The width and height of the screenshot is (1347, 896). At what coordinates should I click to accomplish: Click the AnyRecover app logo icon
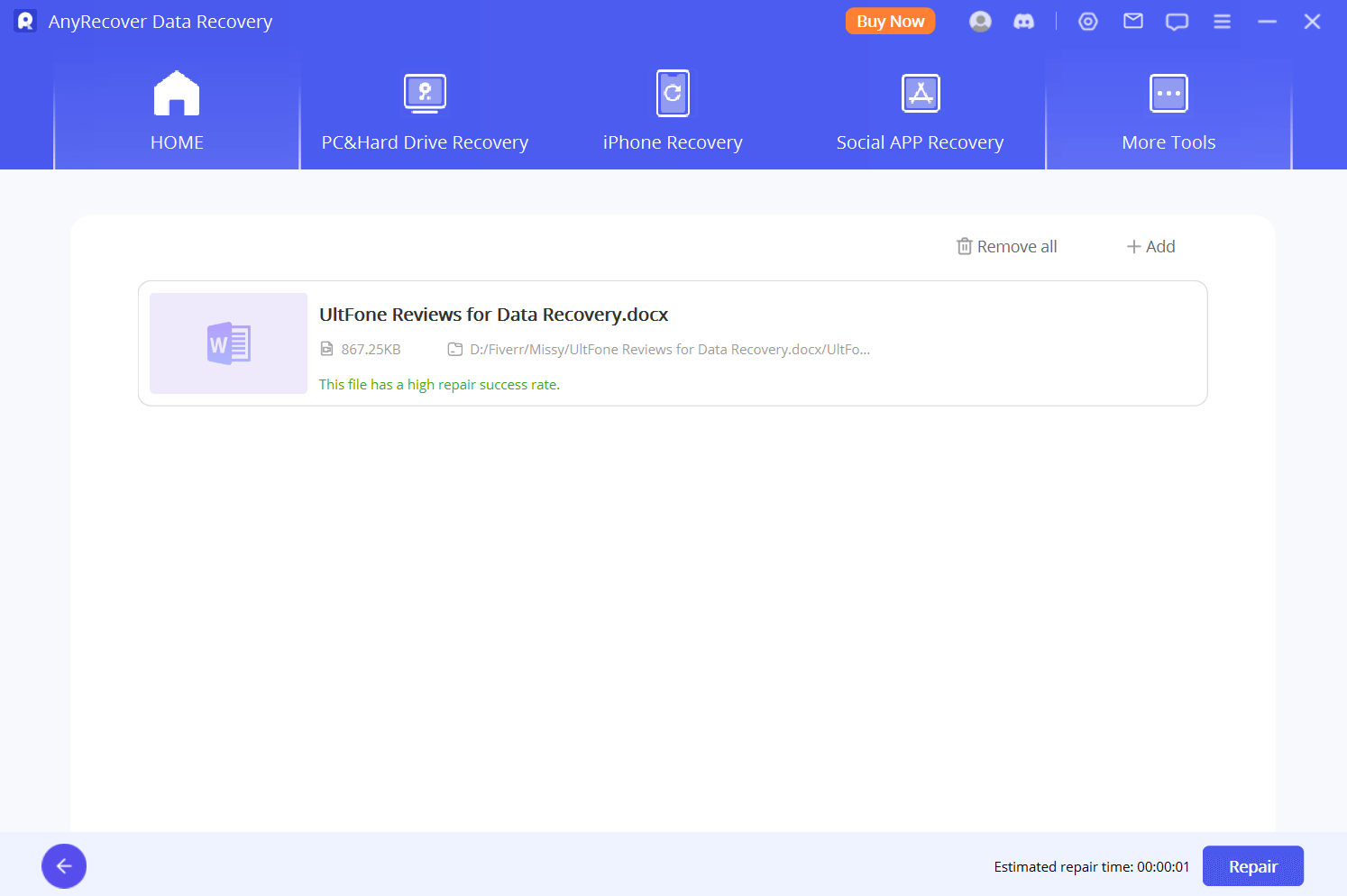[25, 21]
